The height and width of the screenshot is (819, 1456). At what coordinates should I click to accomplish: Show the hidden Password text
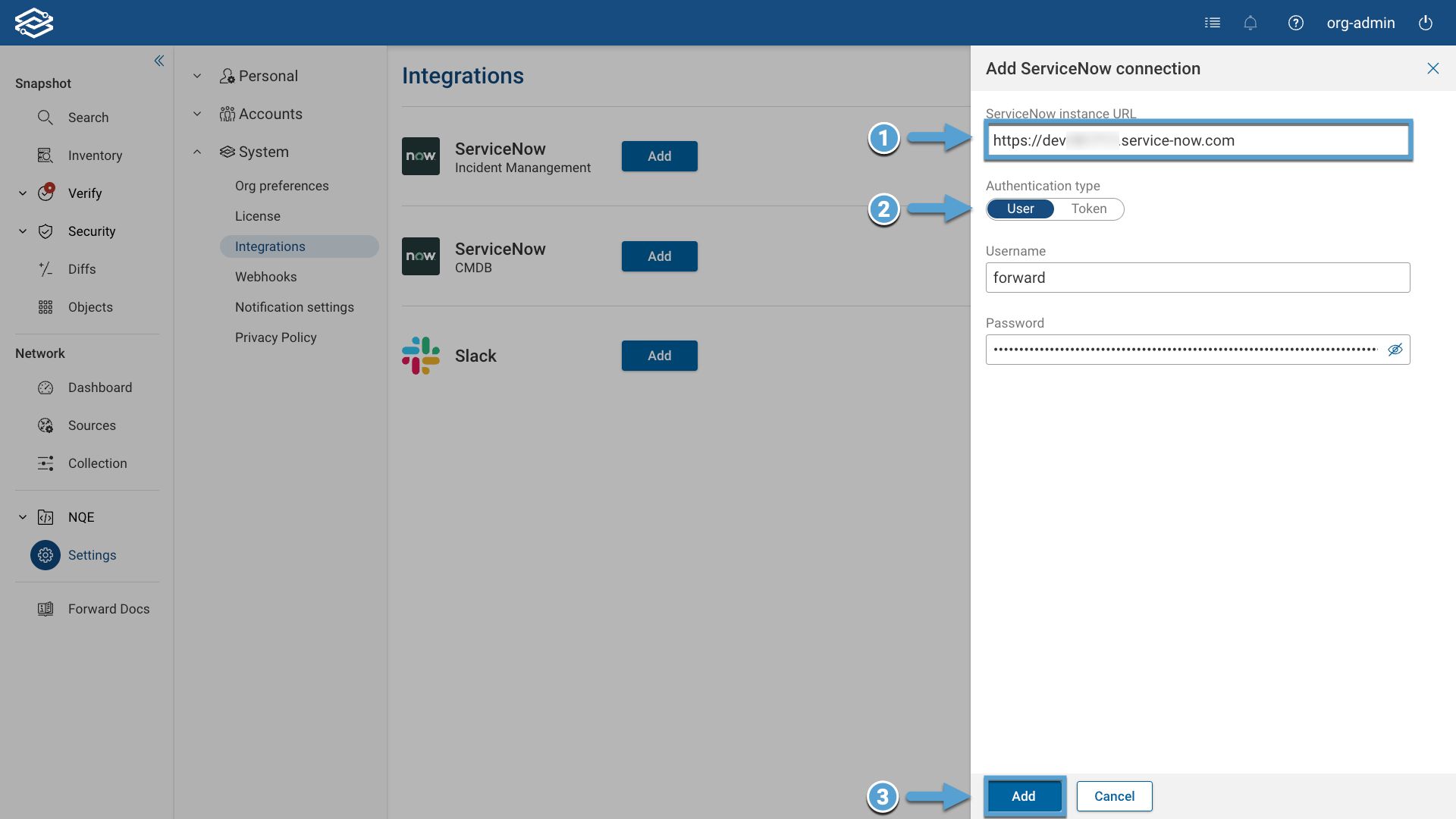[1395, 350]
